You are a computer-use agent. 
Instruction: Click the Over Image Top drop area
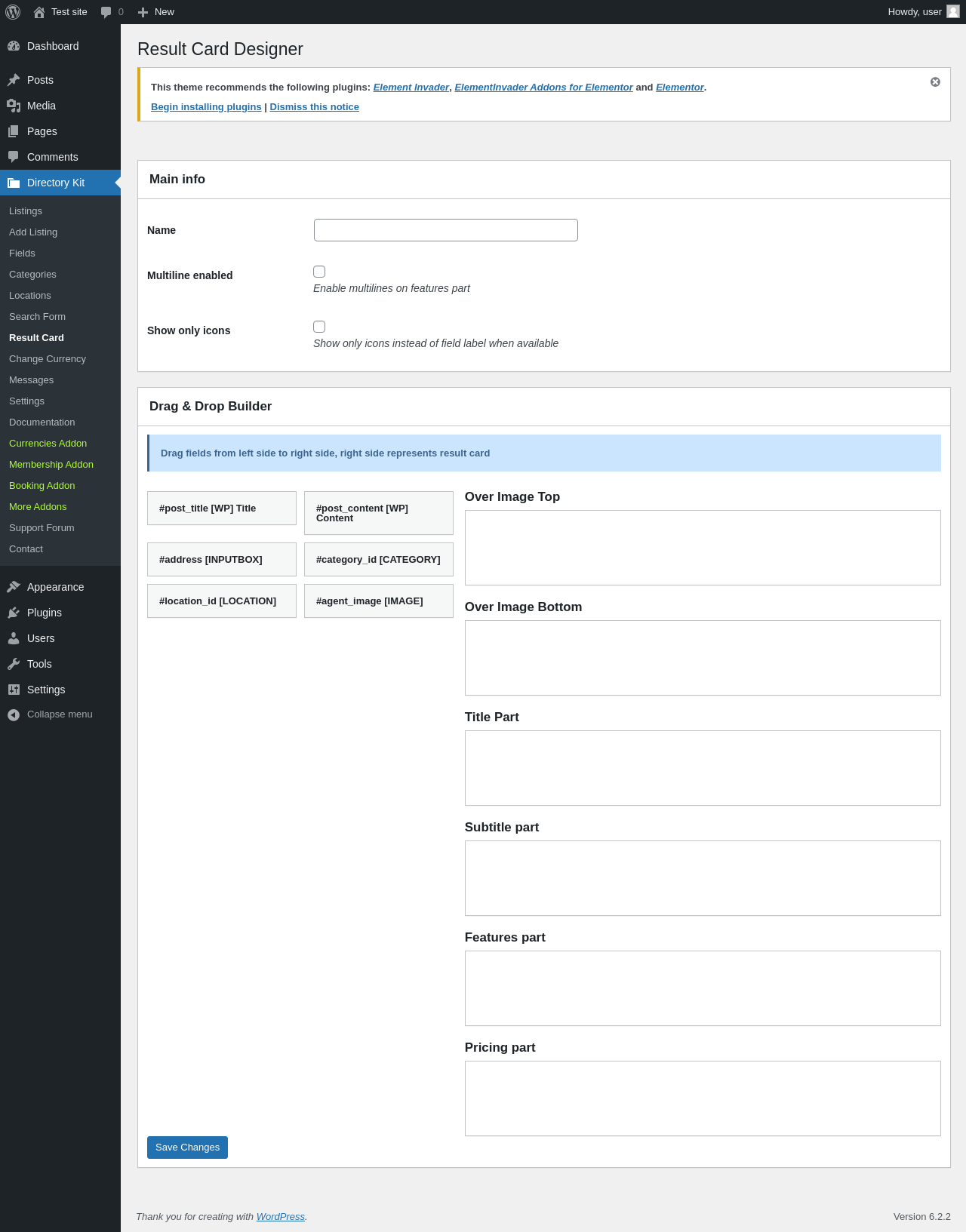pos(703,548)
